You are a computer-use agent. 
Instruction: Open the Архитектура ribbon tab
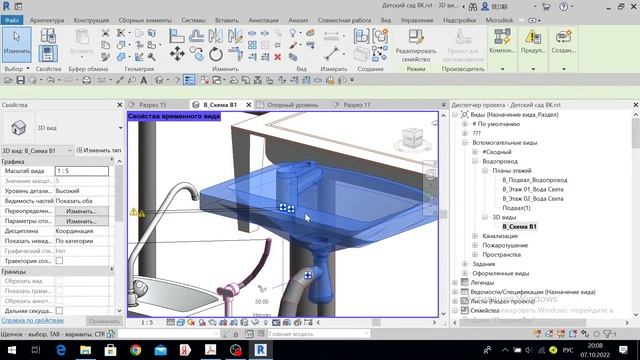point(47,20)
